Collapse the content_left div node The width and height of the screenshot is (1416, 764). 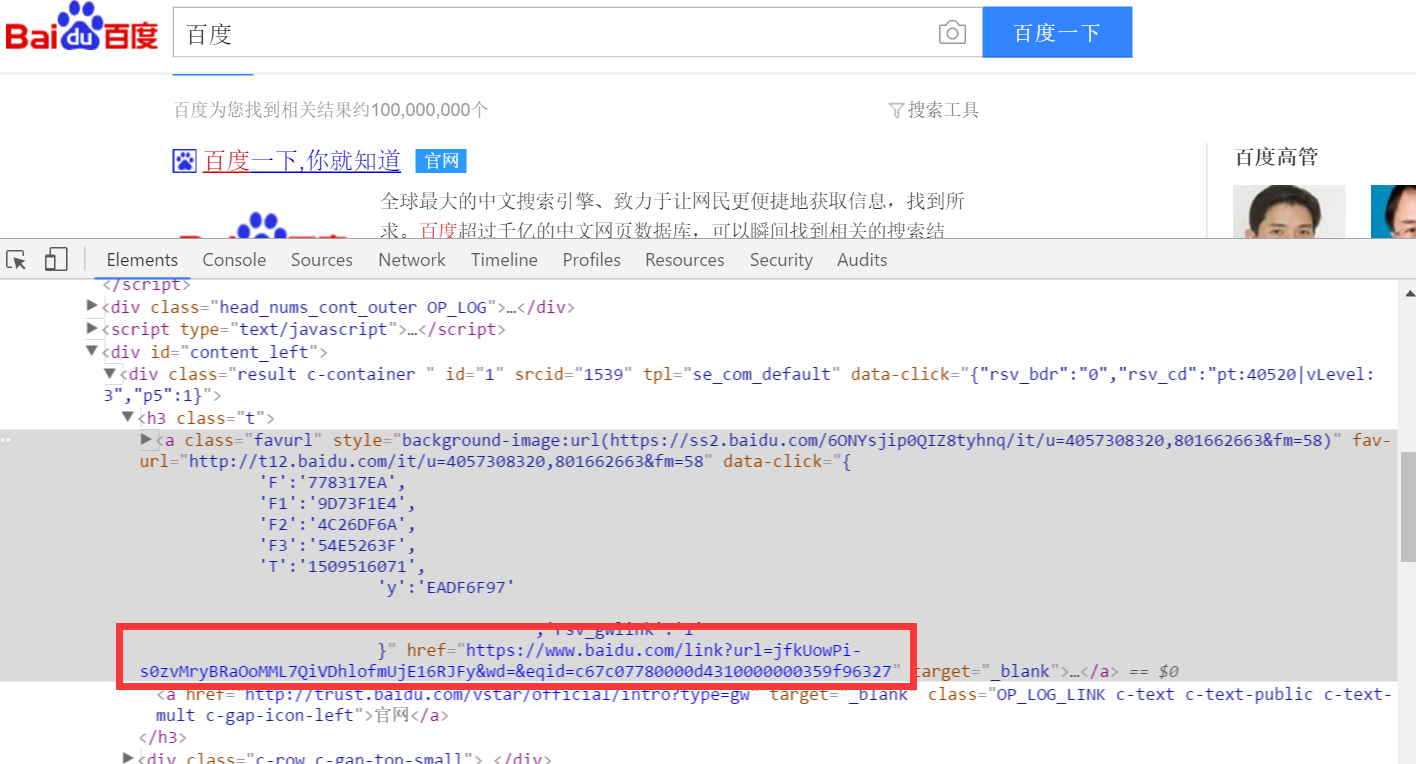[93, 351]
